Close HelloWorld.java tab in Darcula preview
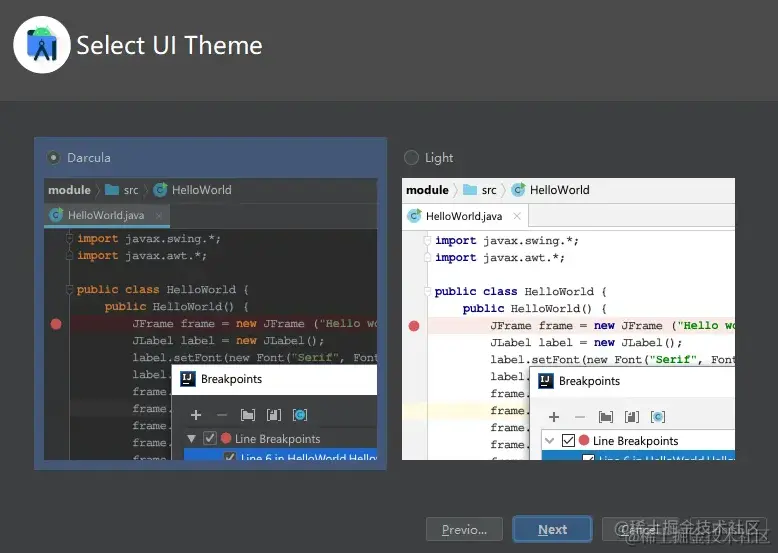The width and height of the screenshot is (778, 553). tap(159, 215)
